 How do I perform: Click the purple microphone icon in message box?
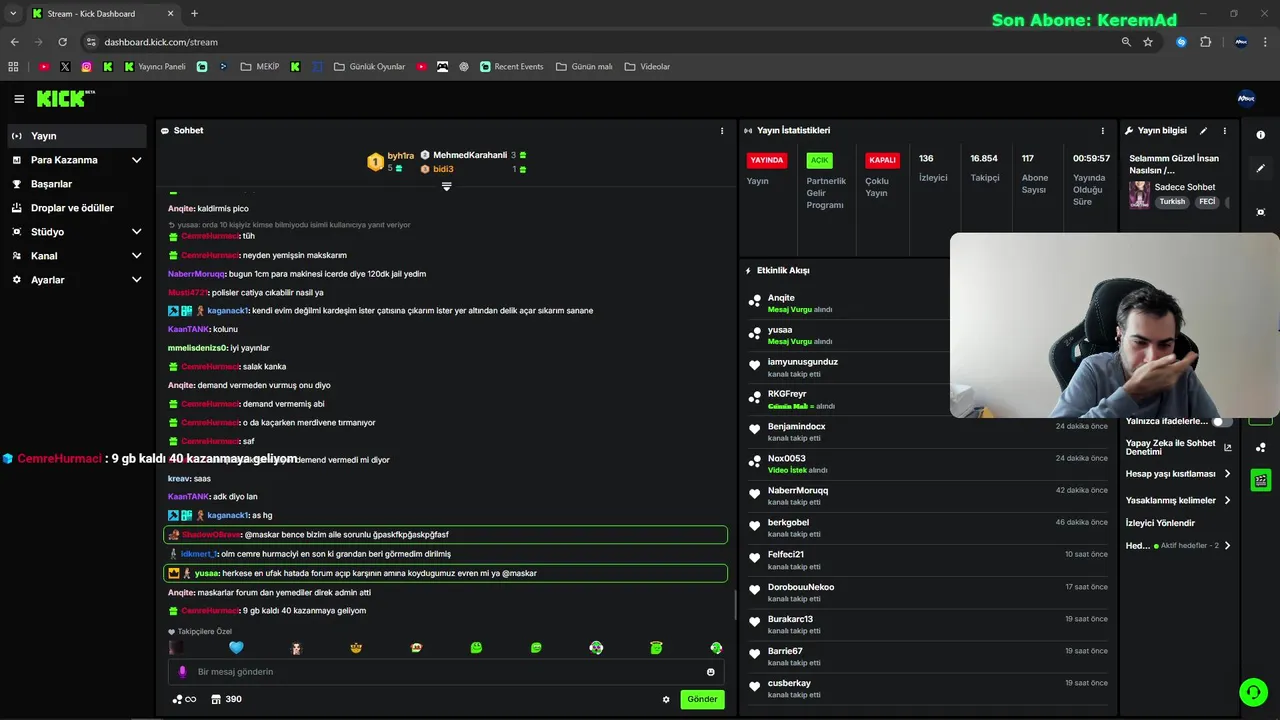[x=182, y=672]
